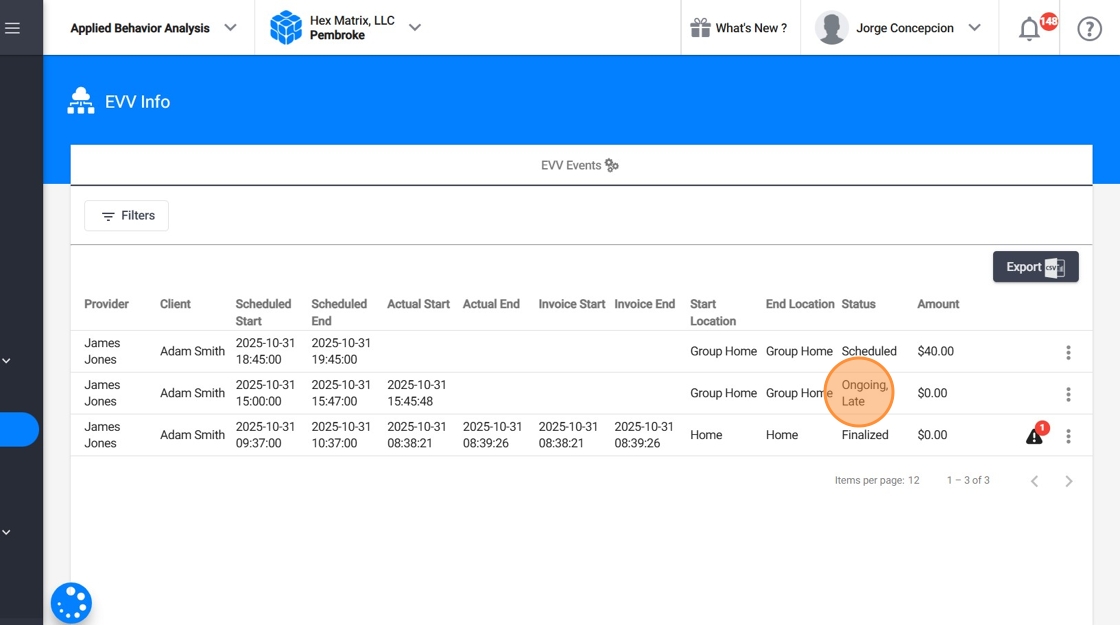Open the Jorge Concepcion user menu chevron

point(974,28)
